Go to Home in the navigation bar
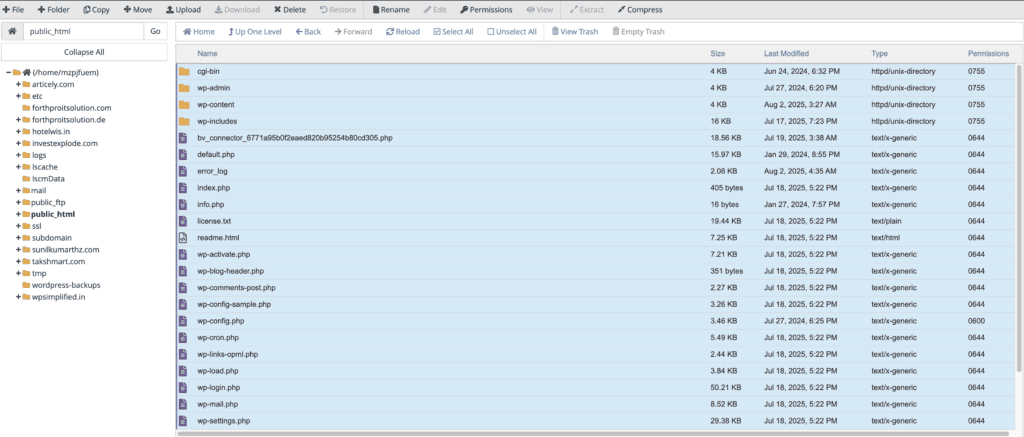The image size is (1024, 437). 199,31
